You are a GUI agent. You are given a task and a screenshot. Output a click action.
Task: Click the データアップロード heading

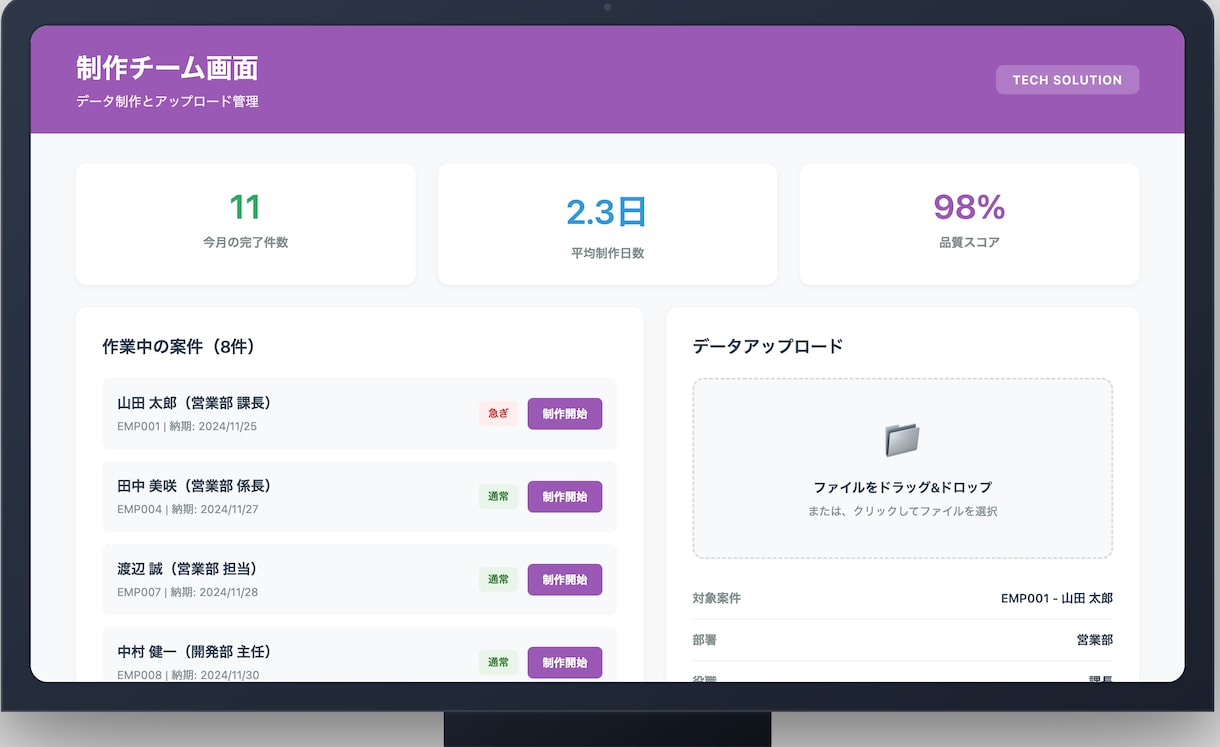pyautogui.click(x=768, y=346)
